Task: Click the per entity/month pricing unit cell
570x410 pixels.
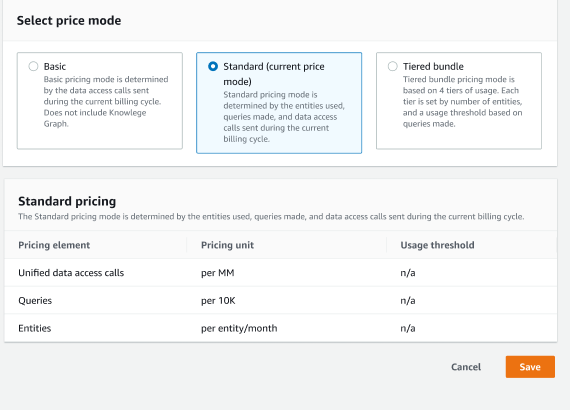Action: pos(239,328)
